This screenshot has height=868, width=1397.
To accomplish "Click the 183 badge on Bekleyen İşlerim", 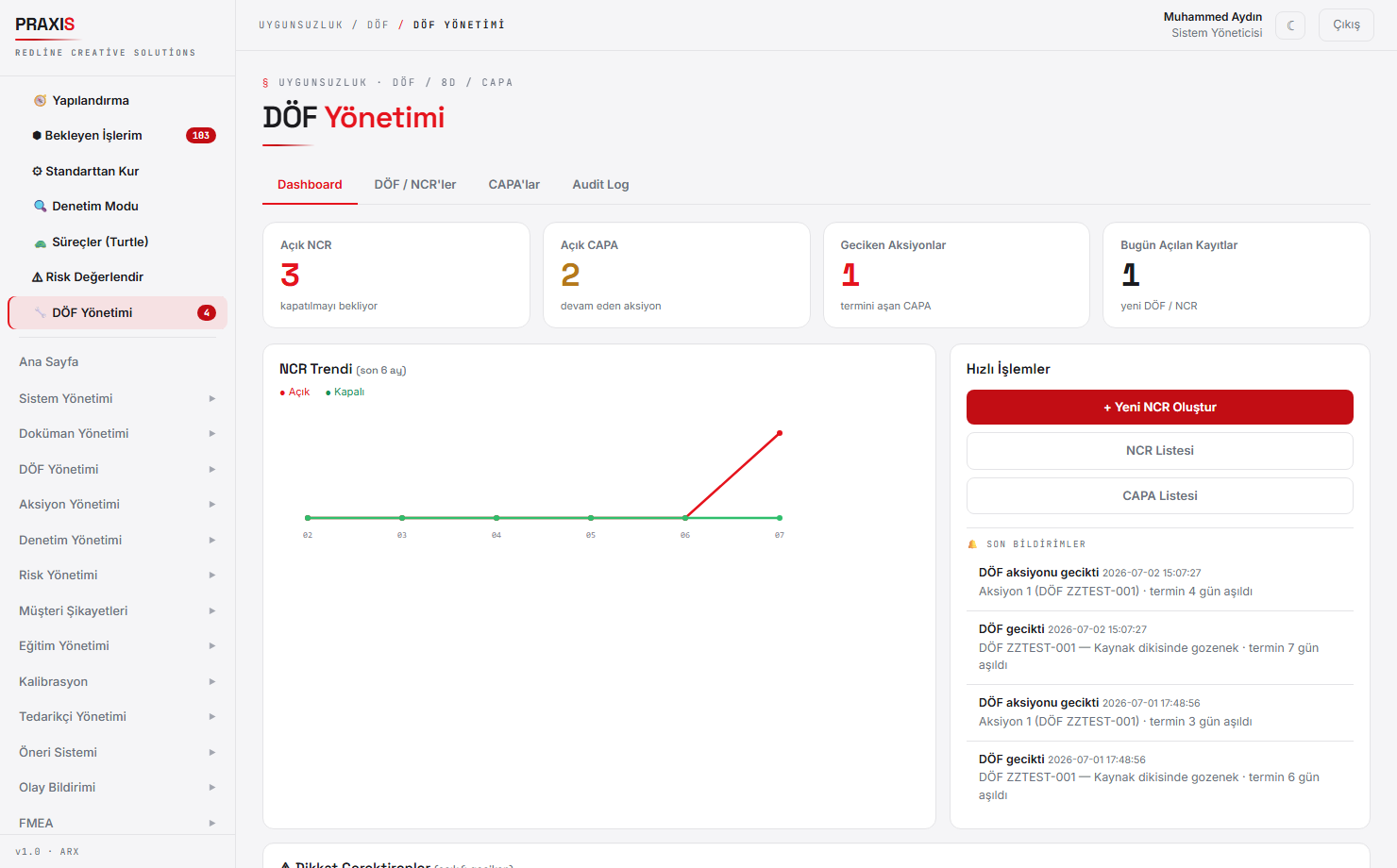I will tap(201, 136).
